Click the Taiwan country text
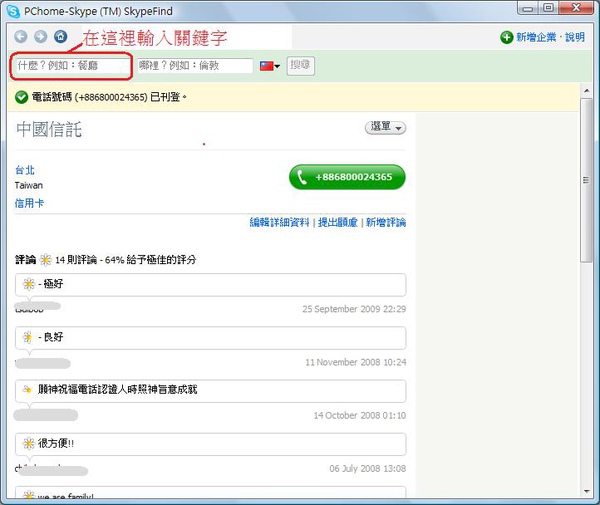 point(29,186)
